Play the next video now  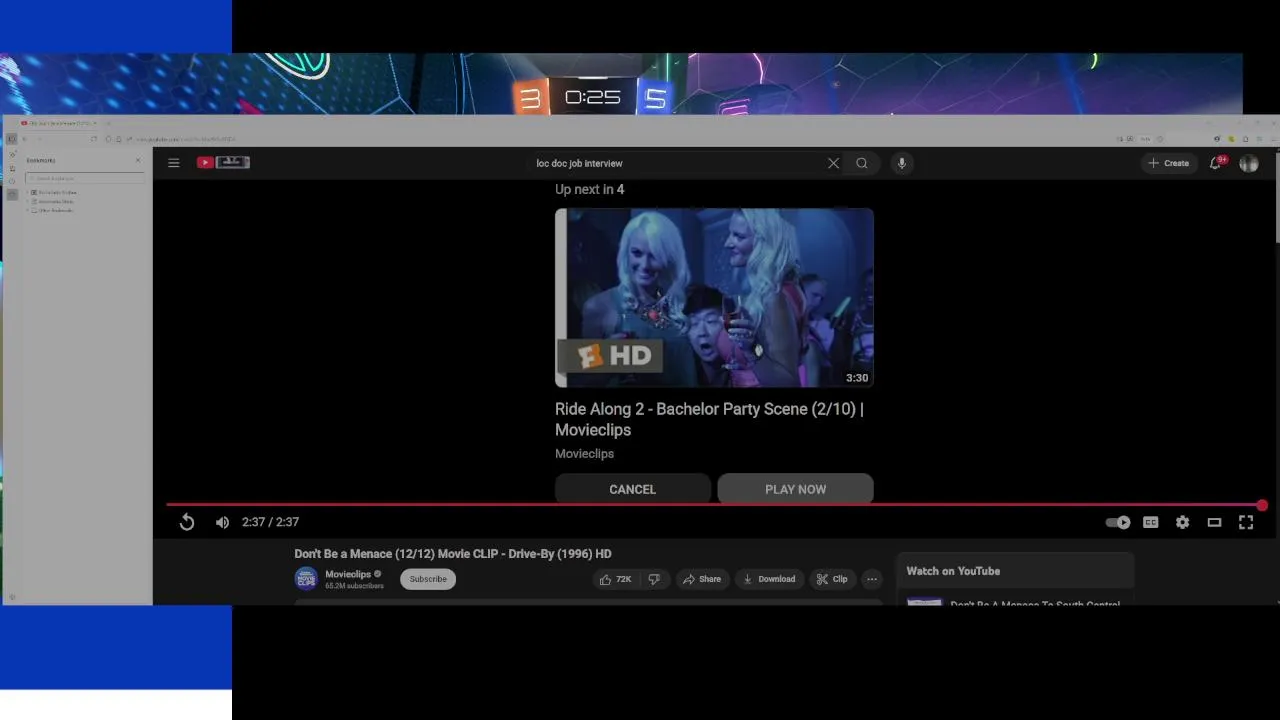point(796,489)
